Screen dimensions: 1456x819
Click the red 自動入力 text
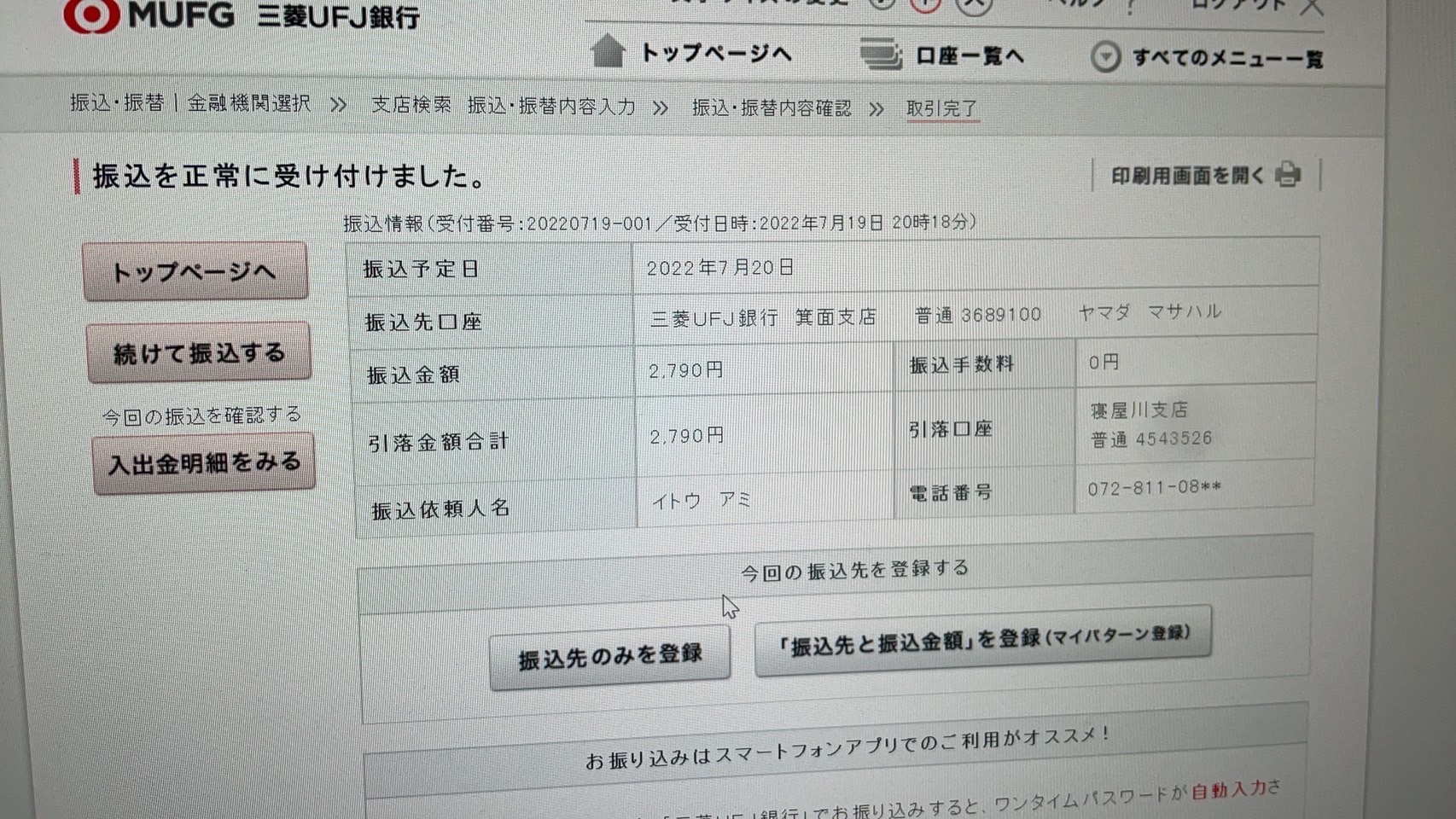click(1229, 790)
